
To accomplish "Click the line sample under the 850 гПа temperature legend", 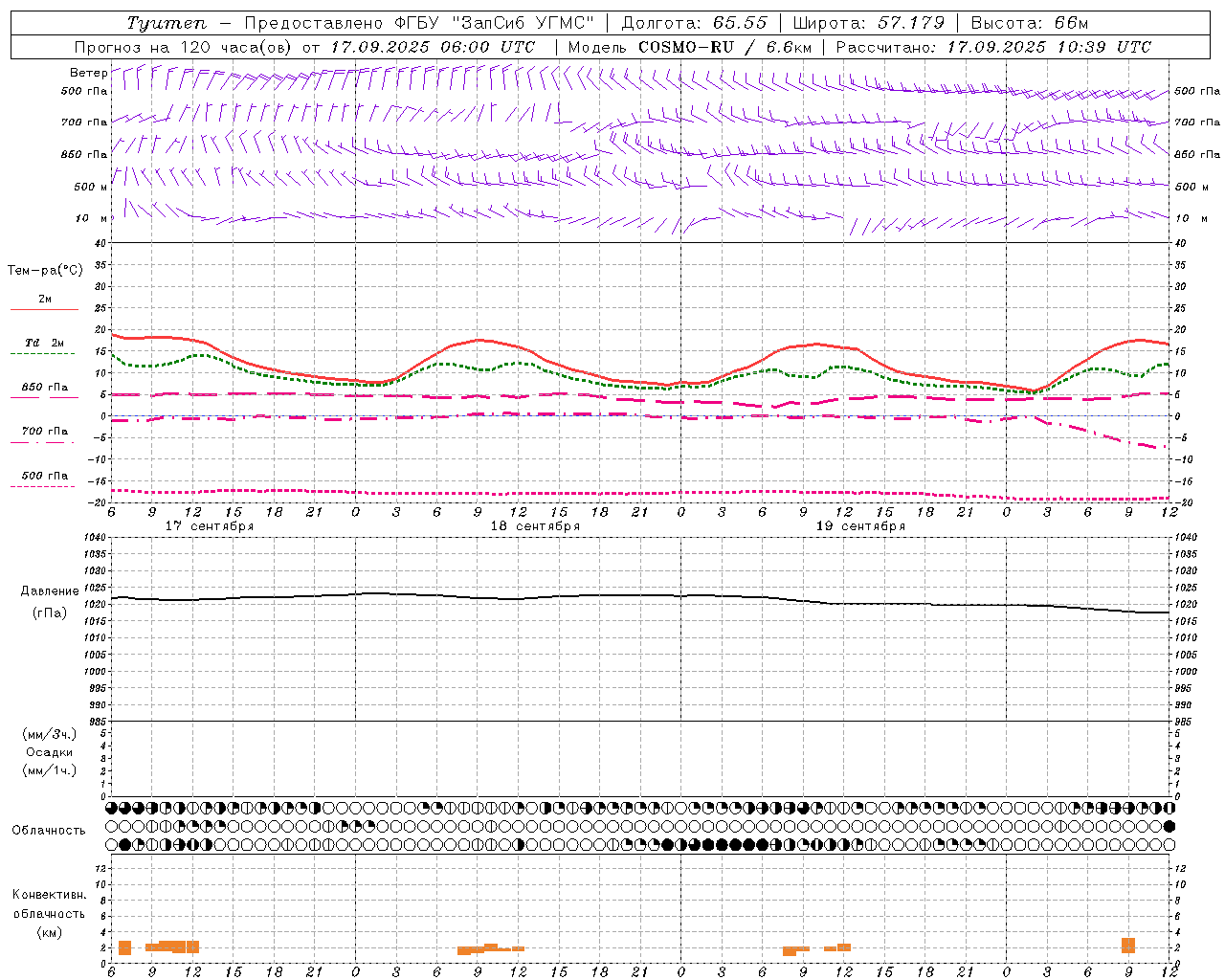I will click(x=44, y=398).
